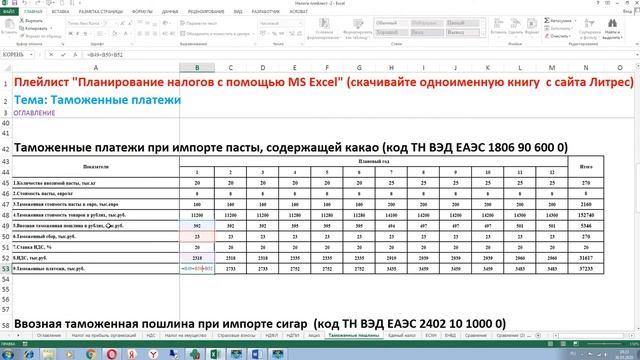The height and width of the screenshot is (360, 640).
Task: Click the AutoSum (Автосумма) sigma icon
Action: pos(547,20)
